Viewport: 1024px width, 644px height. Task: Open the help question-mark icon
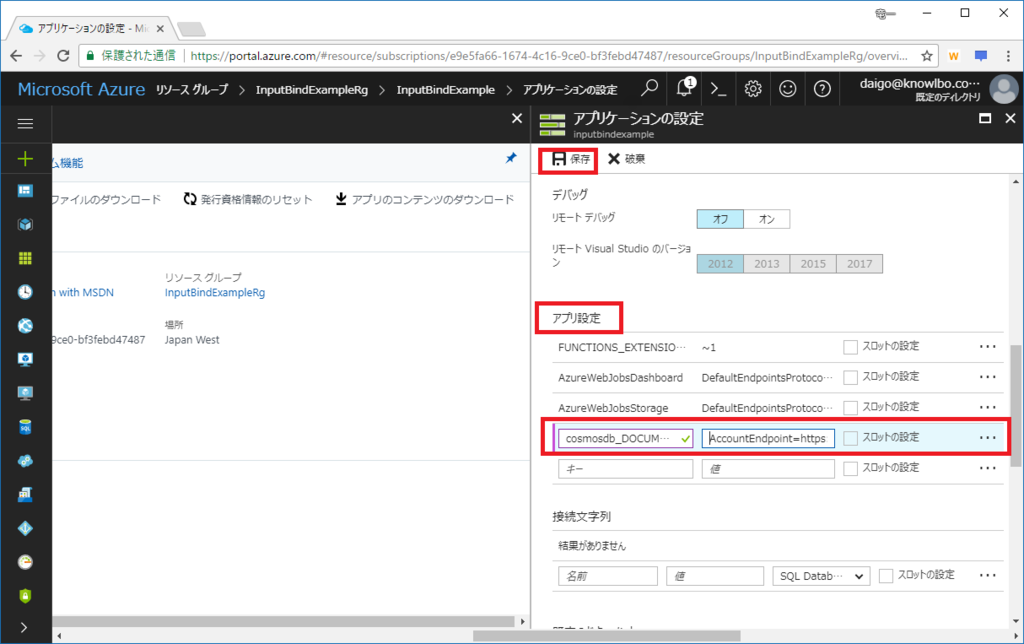822,89
